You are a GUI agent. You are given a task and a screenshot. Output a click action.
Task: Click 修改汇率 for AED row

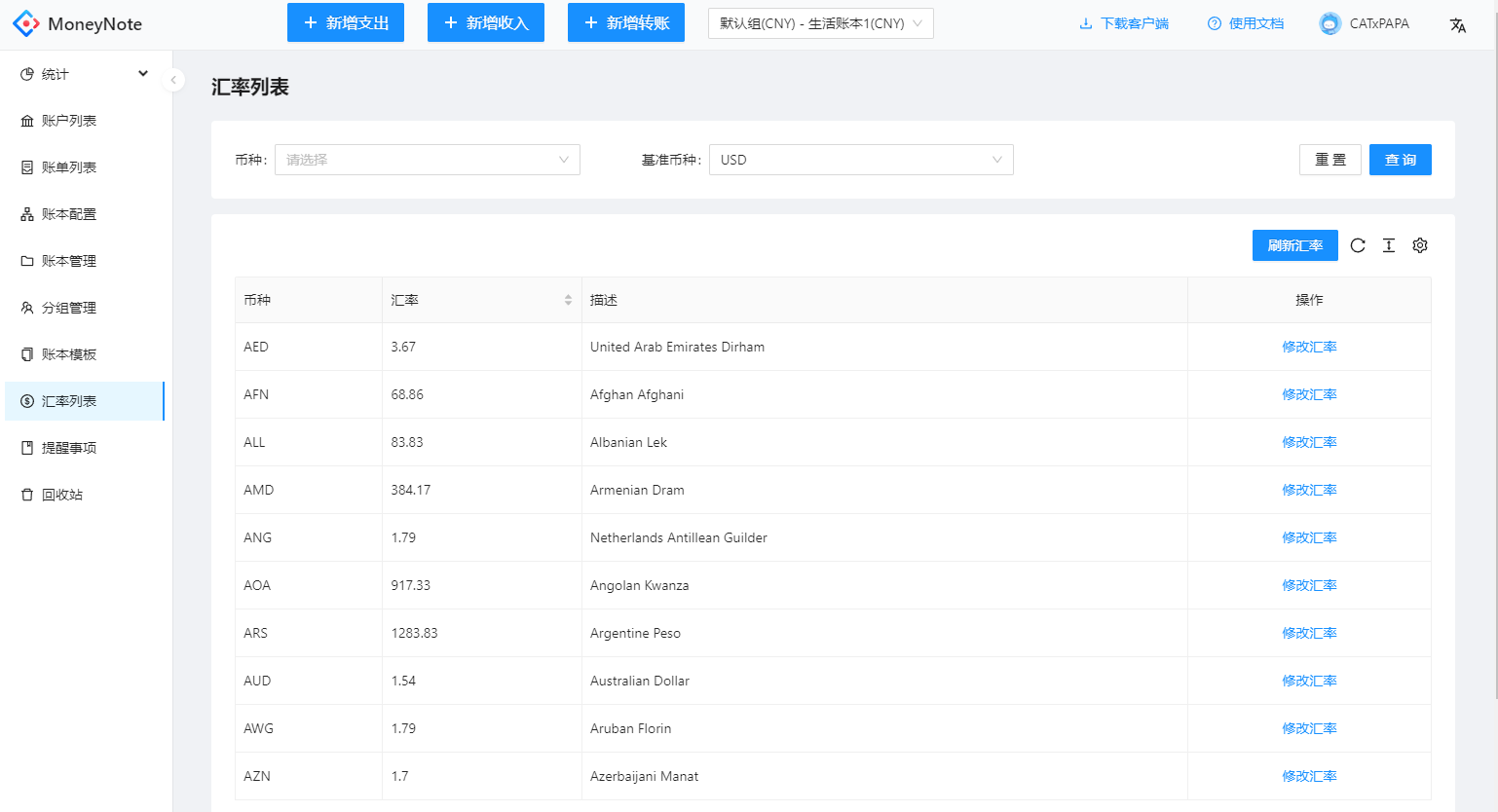pos(1309,347)
